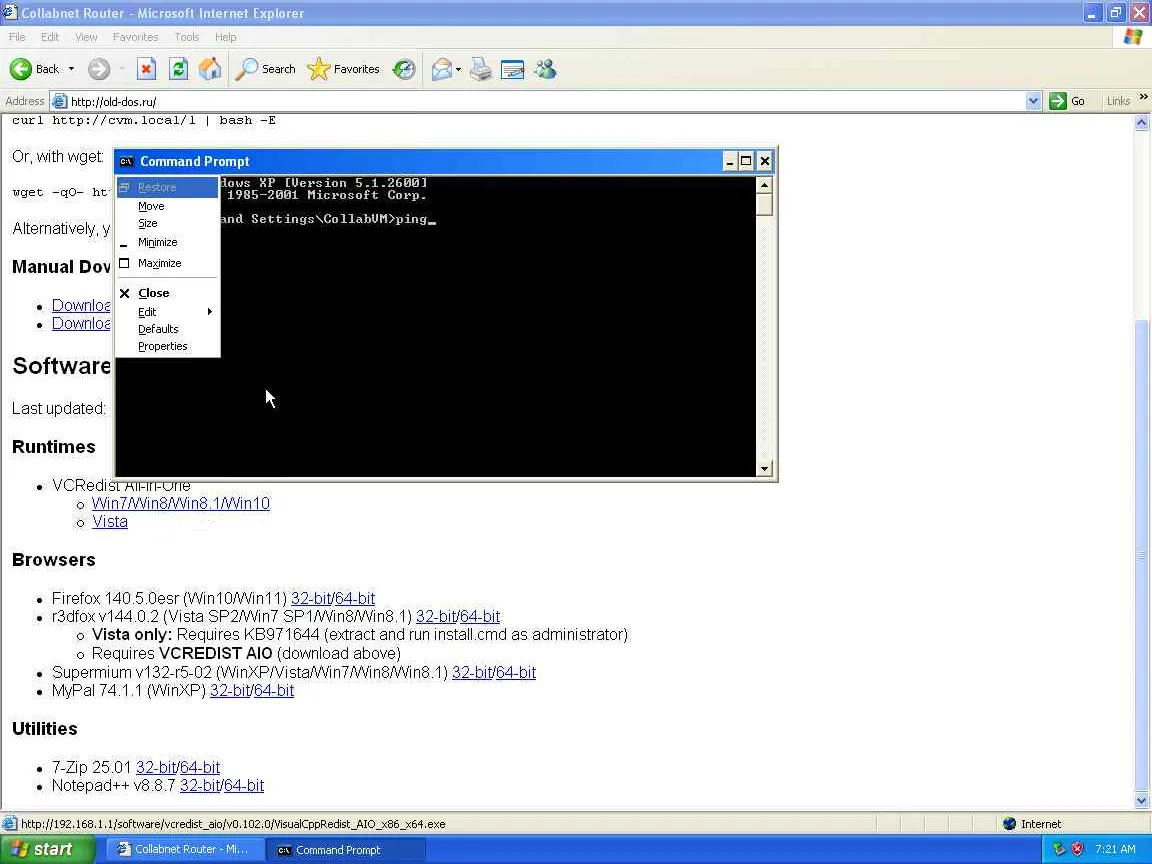Open the Win7/Win8/Win8.1/Win10 VCRedist link
The image size is (1152, 864).
(x=181, y=503)
